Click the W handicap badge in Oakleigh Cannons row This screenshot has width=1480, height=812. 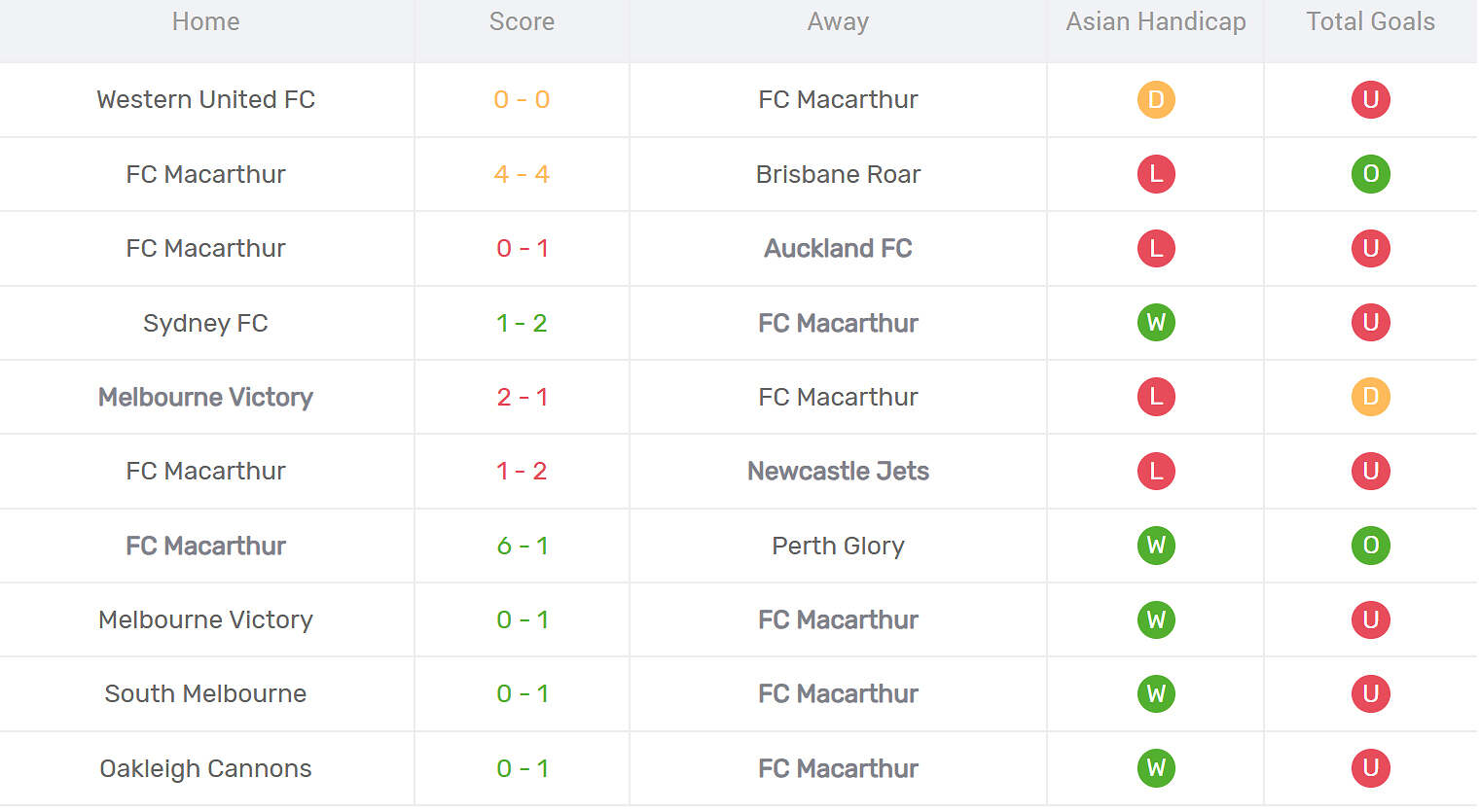point(1156,768)
